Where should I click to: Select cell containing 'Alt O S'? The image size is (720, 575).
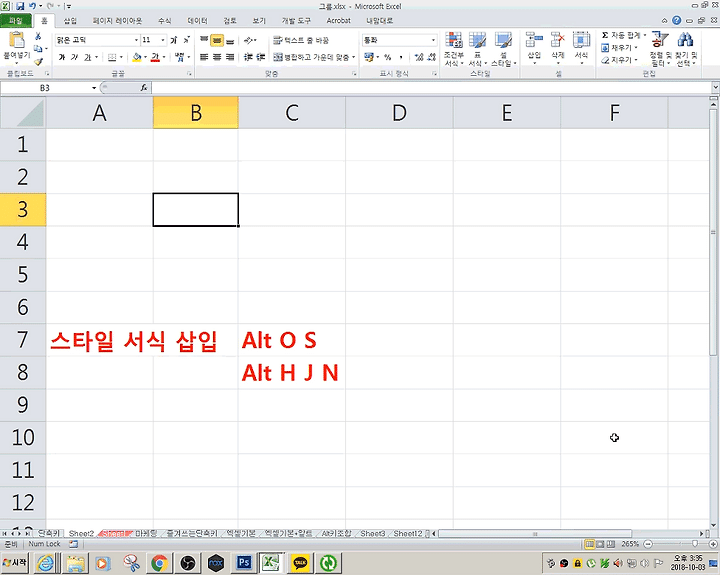(291, 340)
